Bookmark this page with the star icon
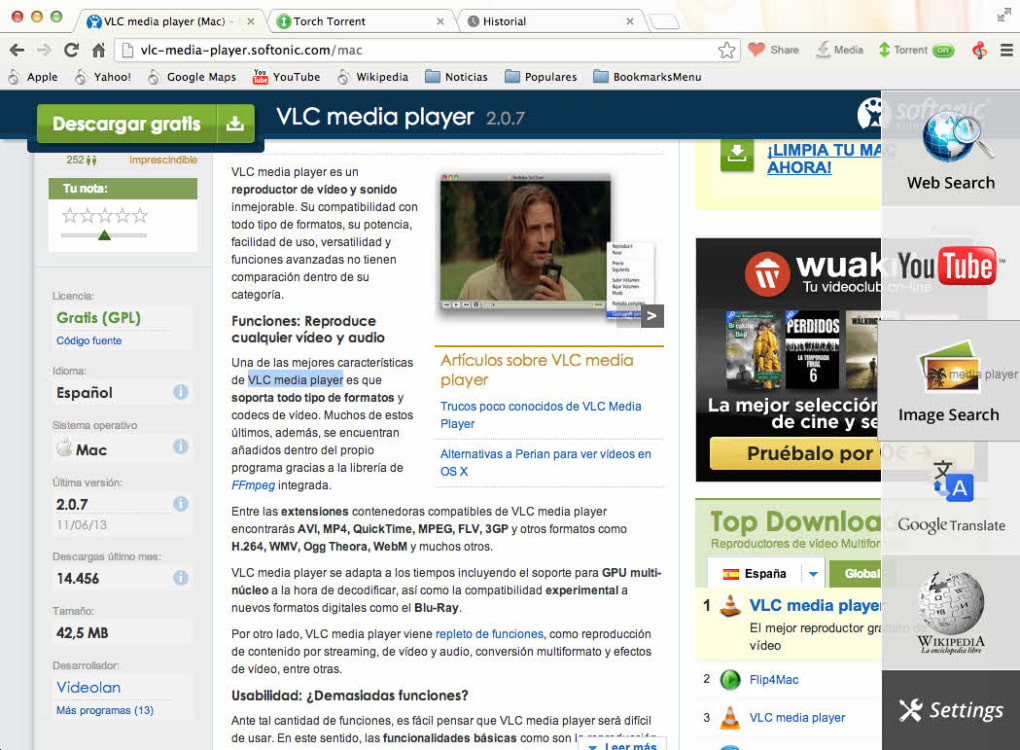 point(727,50)
